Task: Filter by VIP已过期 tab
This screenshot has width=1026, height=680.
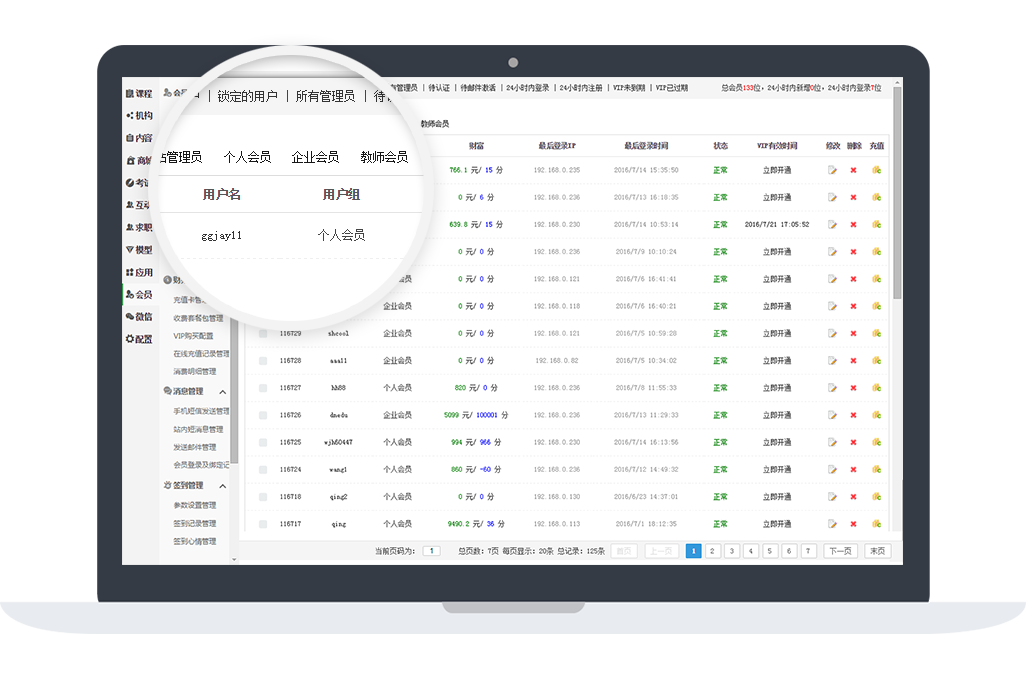Action: coord(671,88)
